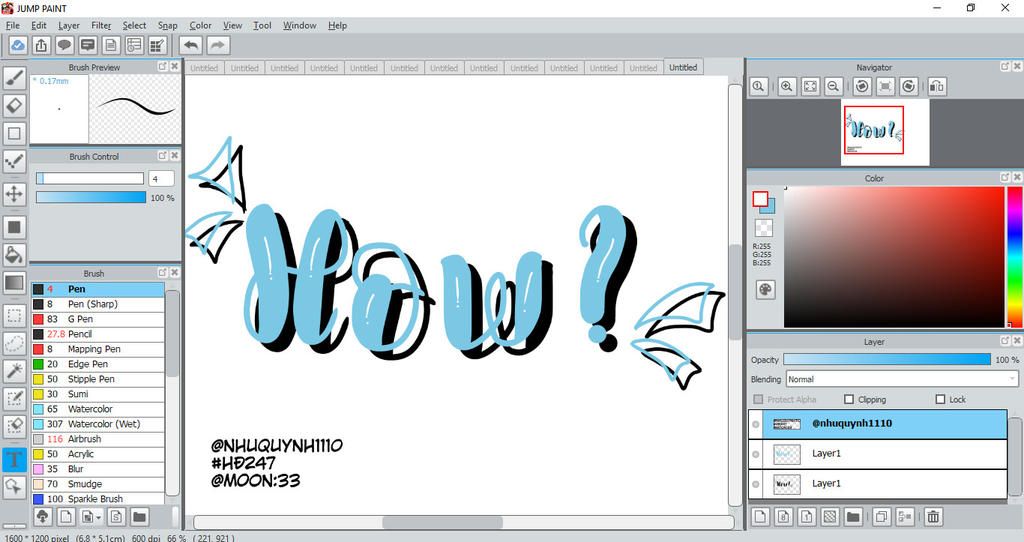Enable the layer Lock checkbox
Viewport: 1024px width, 542px height.
(x=940, y=399)
